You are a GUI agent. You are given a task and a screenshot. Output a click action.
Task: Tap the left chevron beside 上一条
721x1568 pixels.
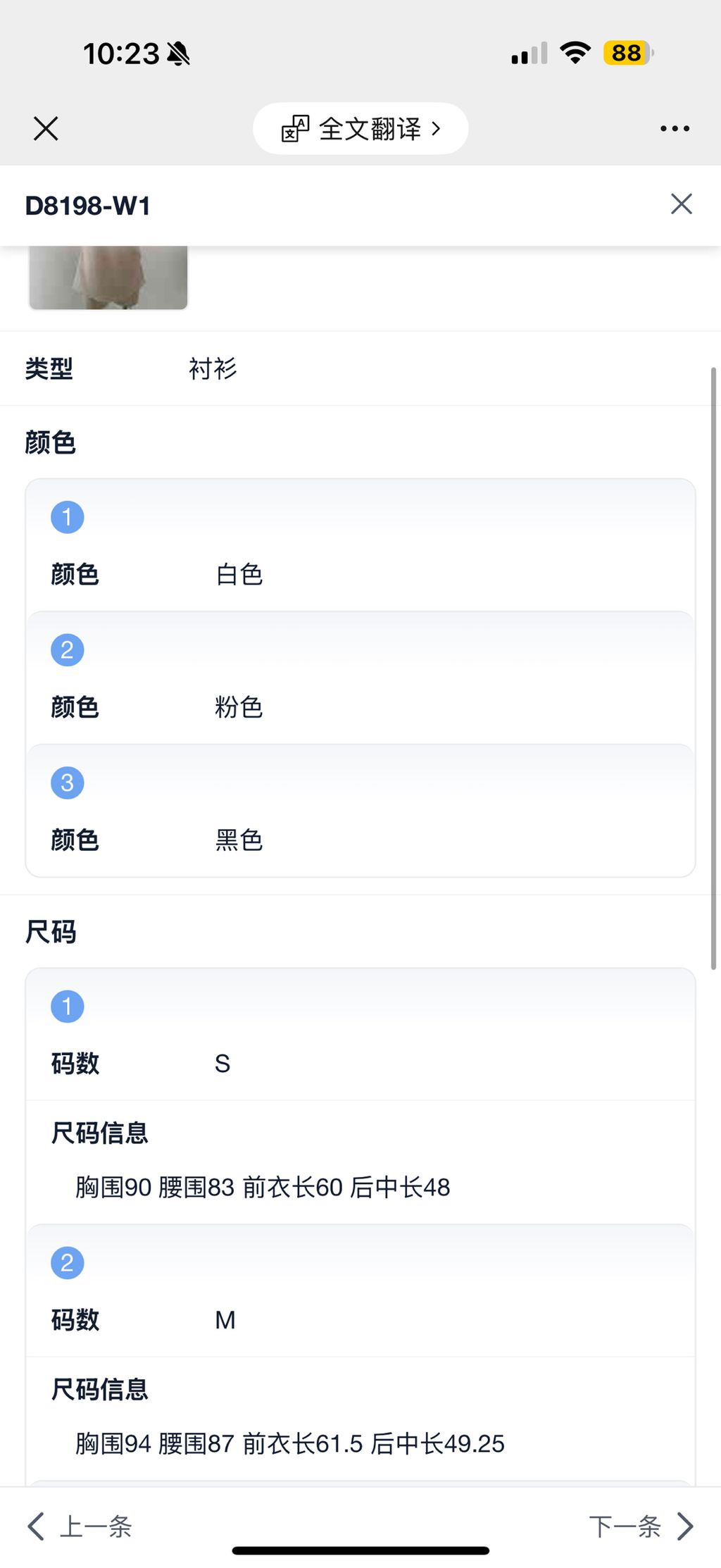pos(36,1526)
